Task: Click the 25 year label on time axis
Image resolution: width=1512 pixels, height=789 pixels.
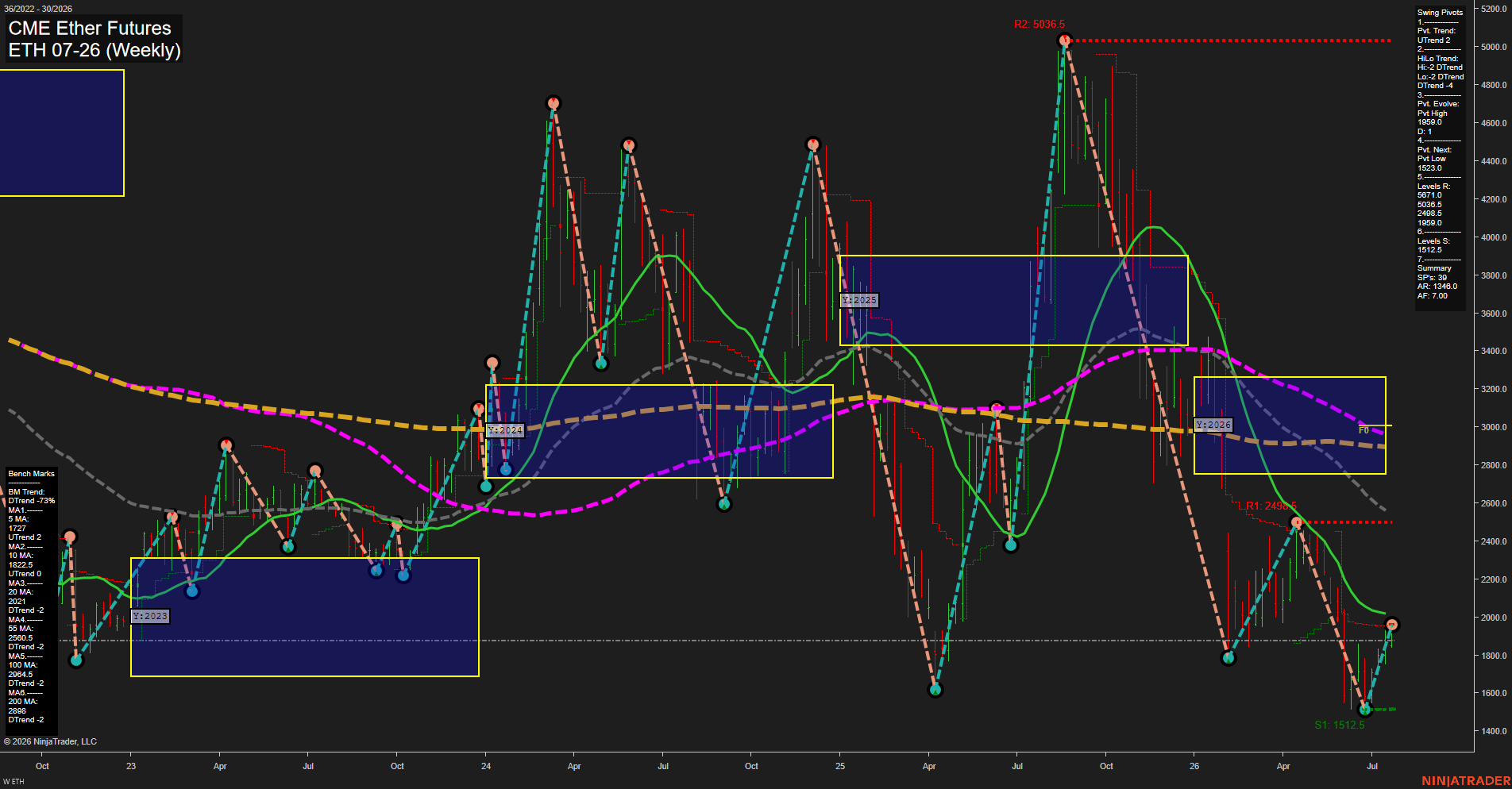Action: 840,766
